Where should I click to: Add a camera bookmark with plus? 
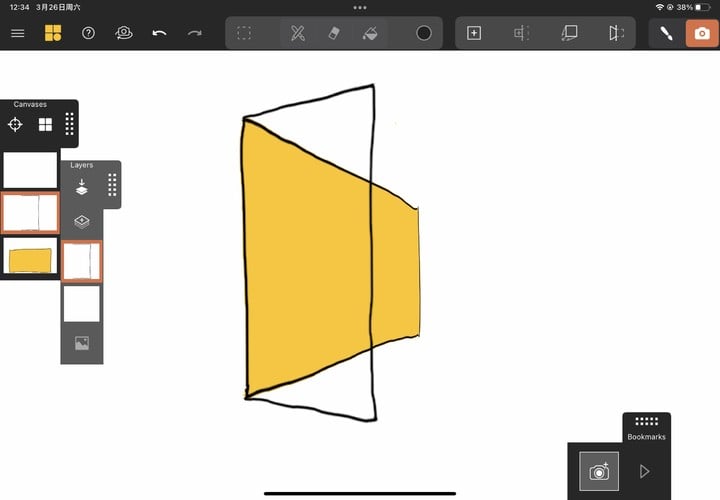point(599,471)
